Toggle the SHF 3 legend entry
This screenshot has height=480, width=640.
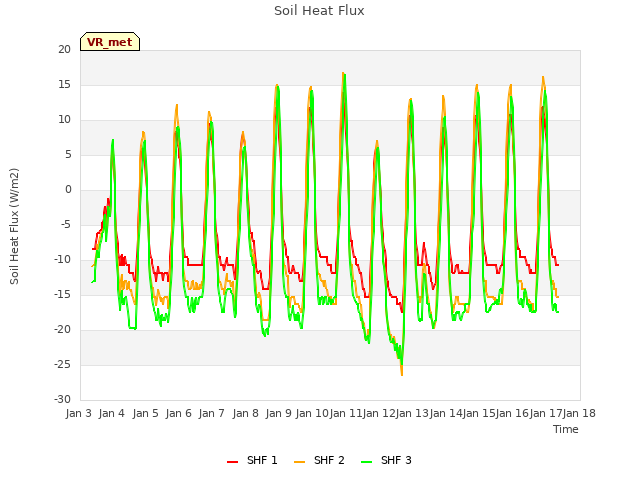(386, 460)
